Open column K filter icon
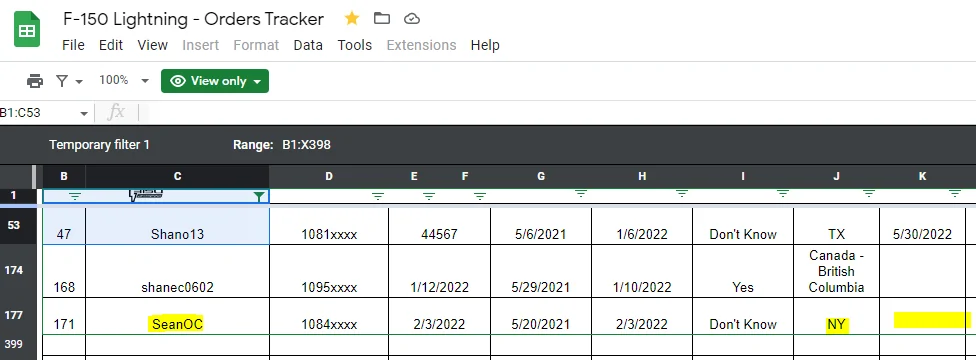The height and width of the screenshot is (360, 976). pos(955,194)
